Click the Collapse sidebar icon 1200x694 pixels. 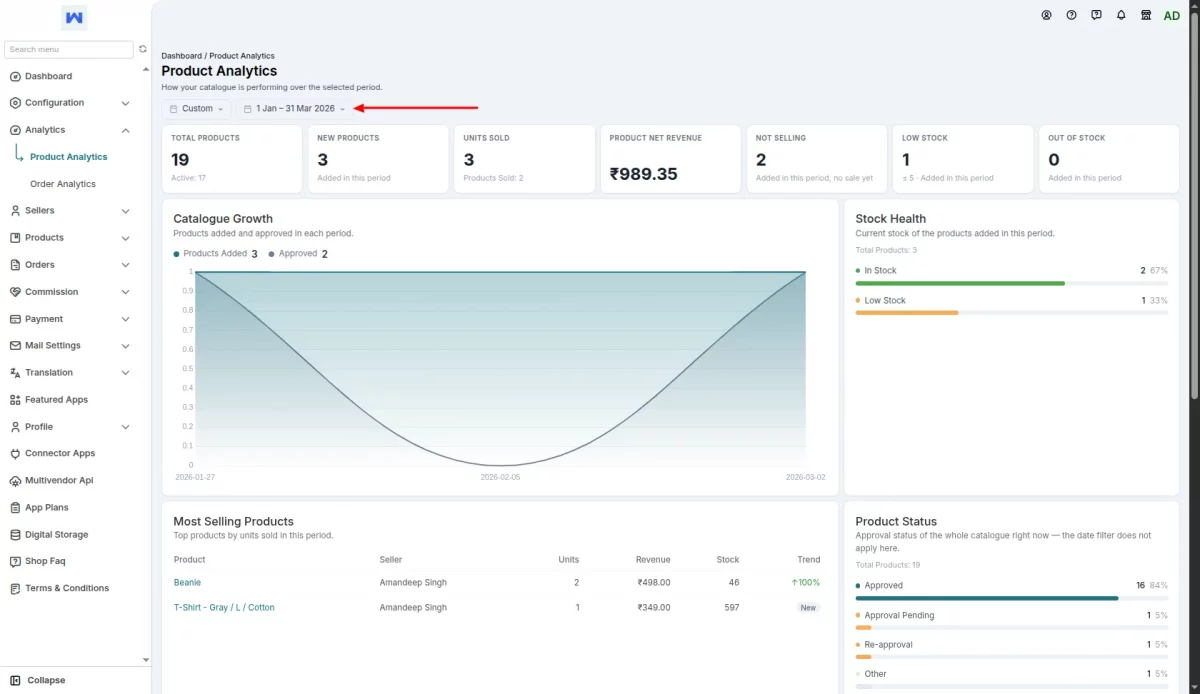pyautogui.click(x=15, y=680)
